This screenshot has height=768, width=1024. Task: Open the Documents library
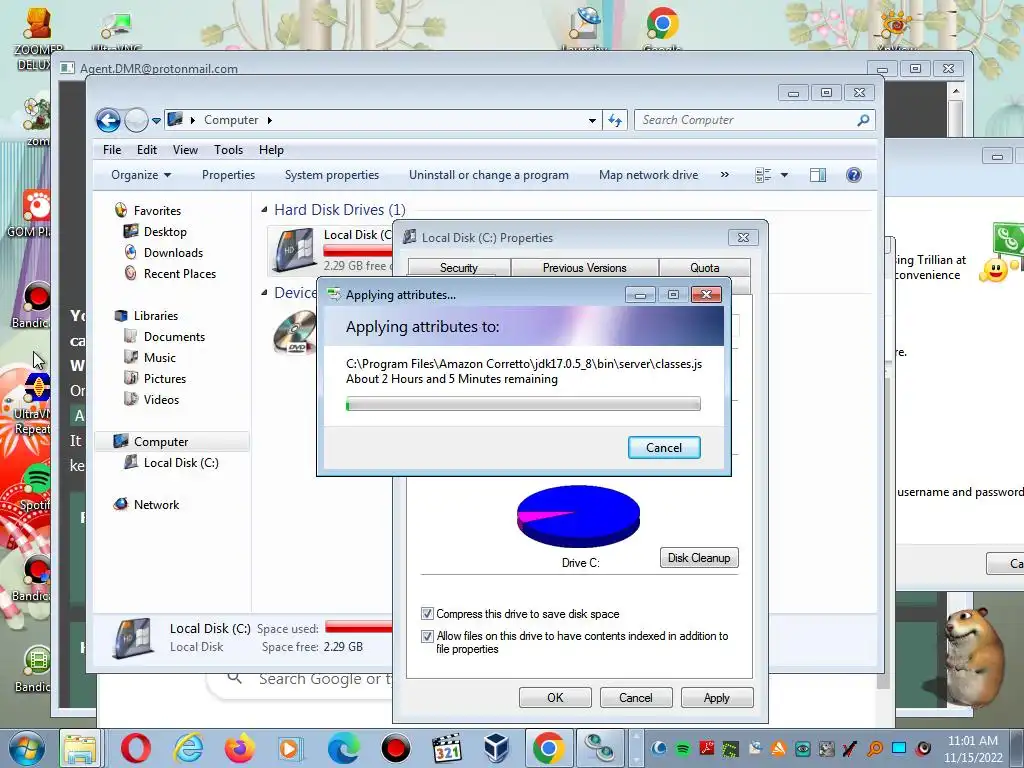pyautogui.click(x=174, y=337)
